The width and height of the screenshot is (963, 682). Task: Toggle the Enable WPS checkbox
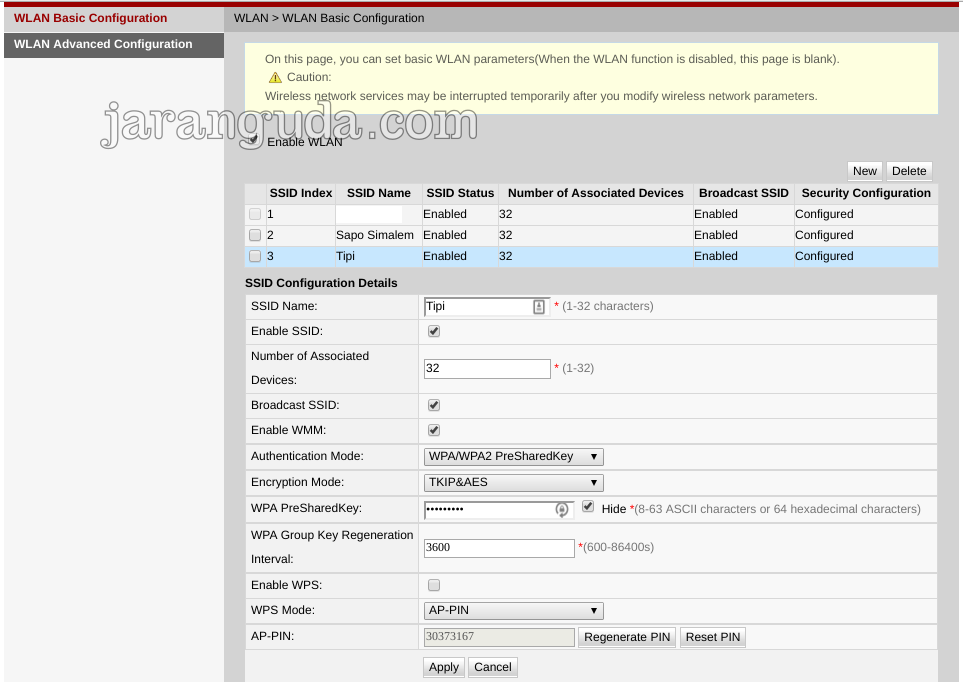(434, 585)
